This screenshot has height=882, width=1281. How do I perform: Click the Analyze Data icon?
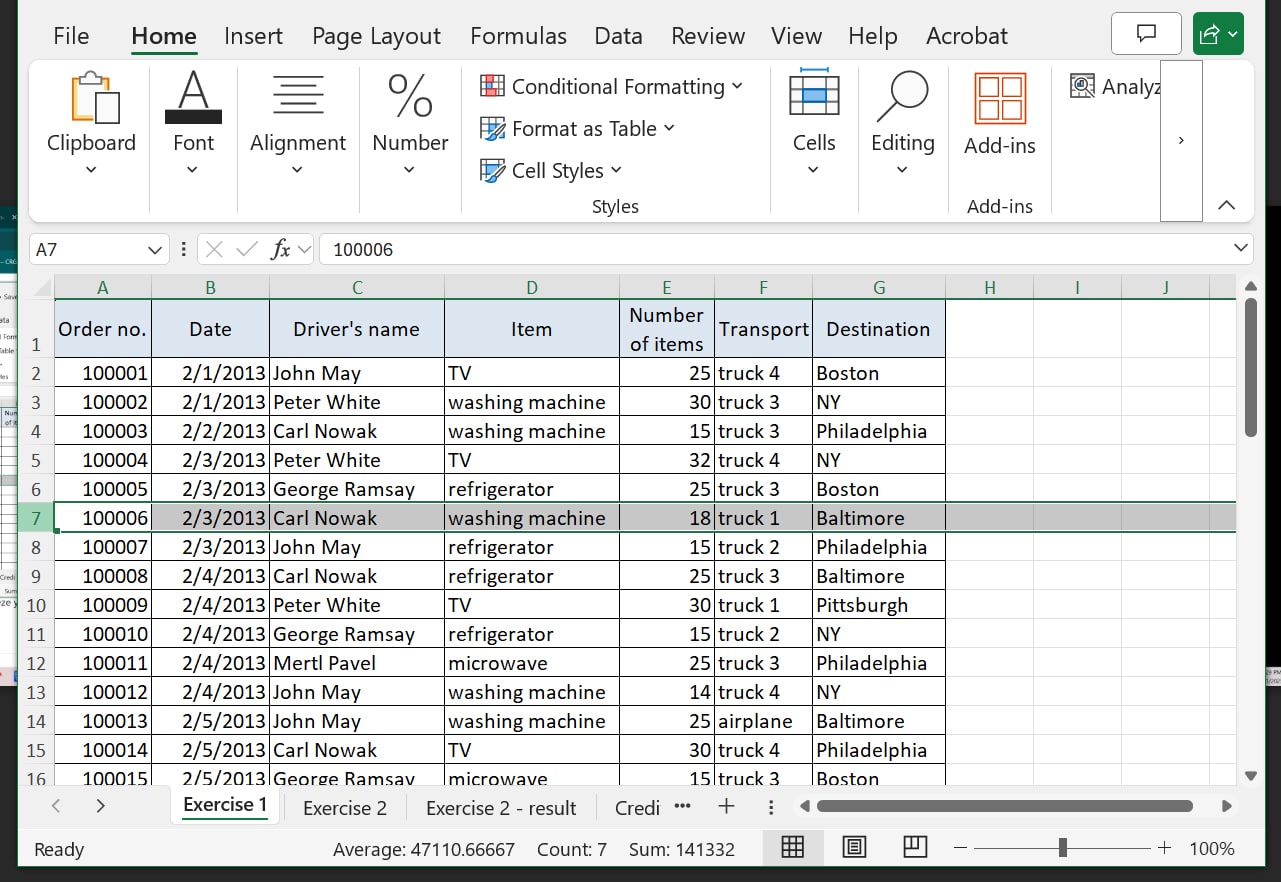[x=1083, y=86]
